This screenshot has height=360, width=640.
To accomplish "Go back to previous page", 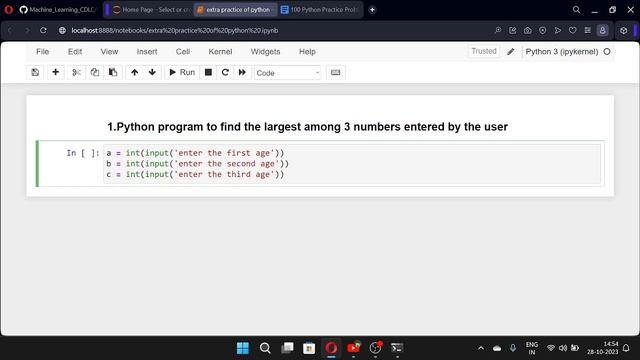I will click(10, 31).
